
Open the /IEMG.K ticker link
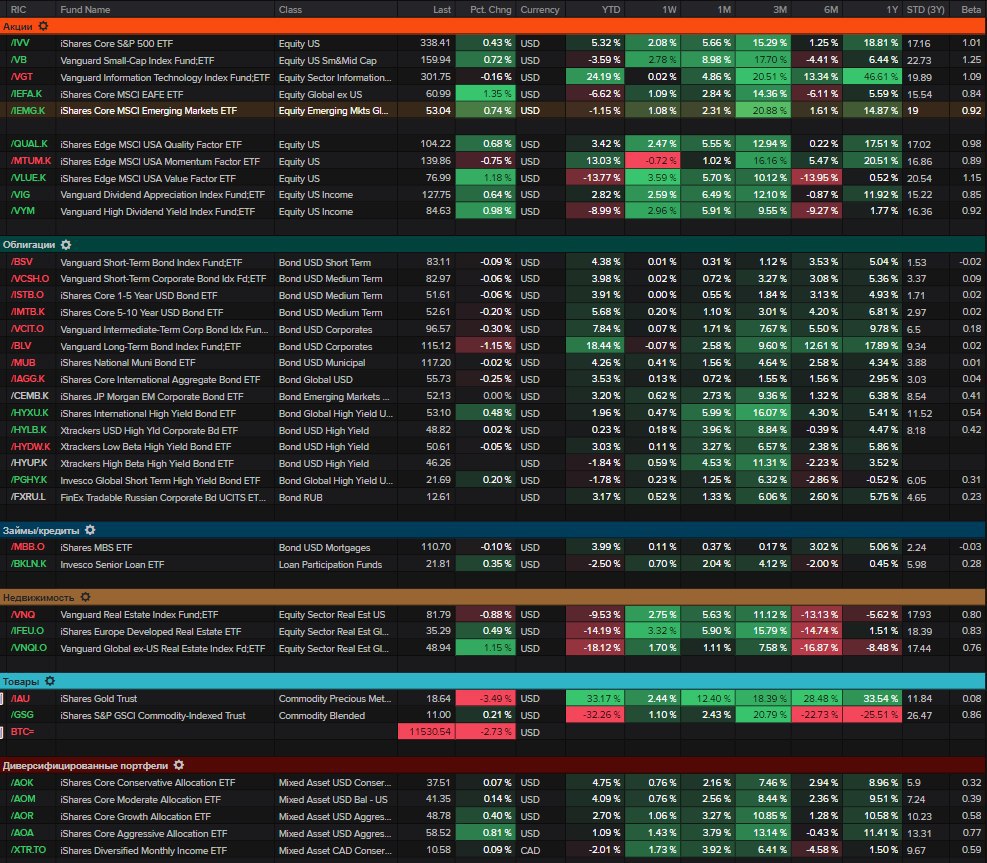pyautogui.click(x=28, y=110)
